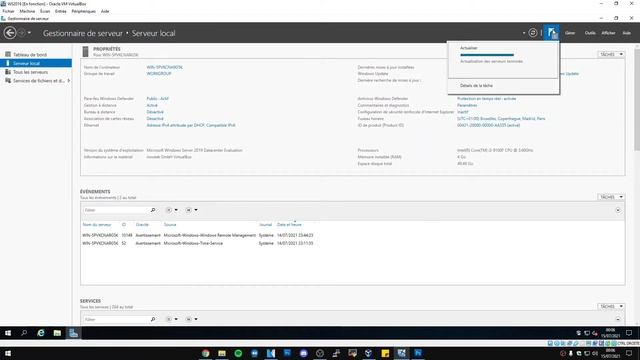
Task: Expand the Services de fichiers sidebar arrow
Action: pos(69,81)
